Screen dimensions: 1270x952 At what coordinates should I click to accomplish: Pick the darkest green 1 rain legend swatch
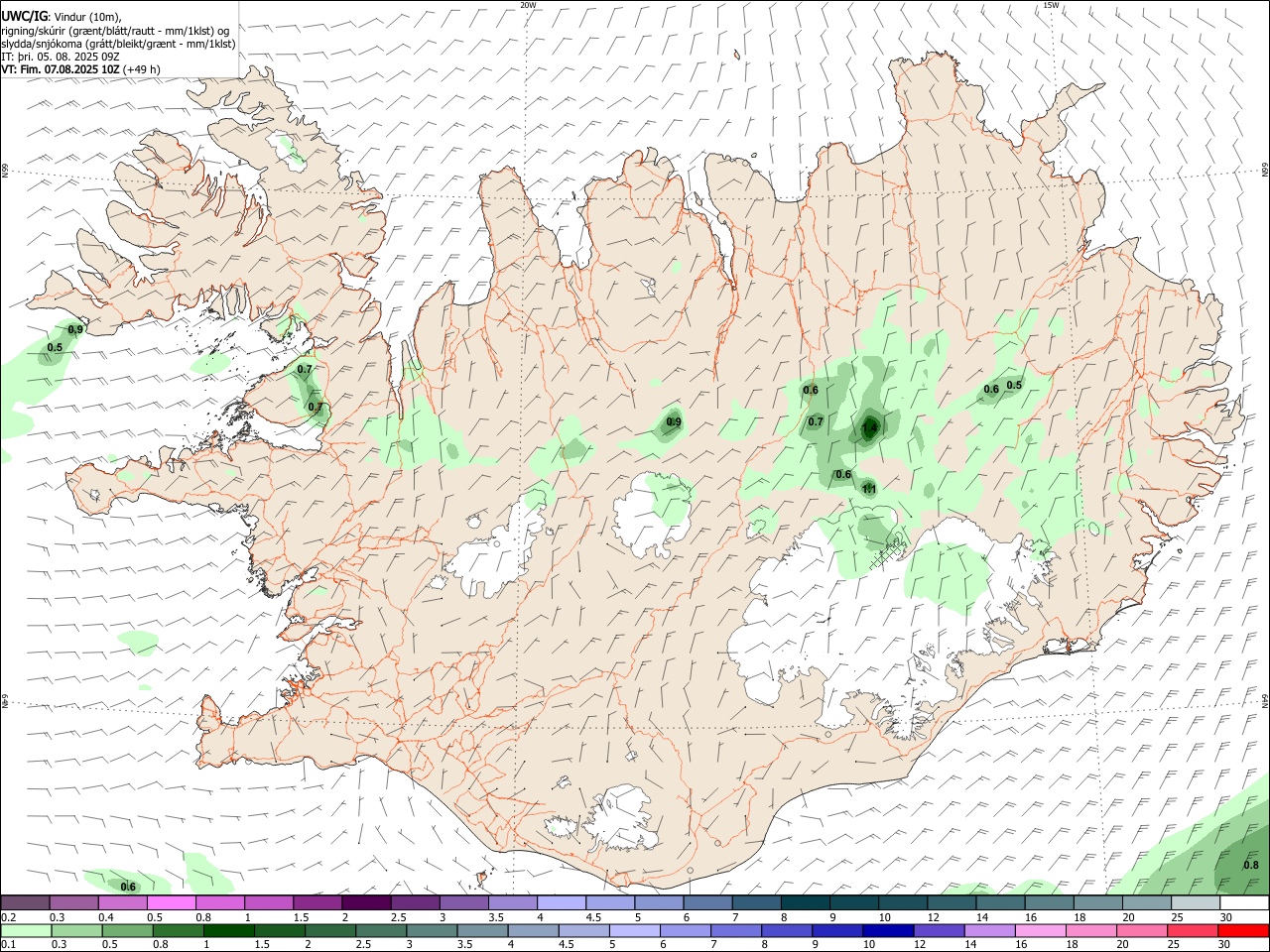[228, 930]
